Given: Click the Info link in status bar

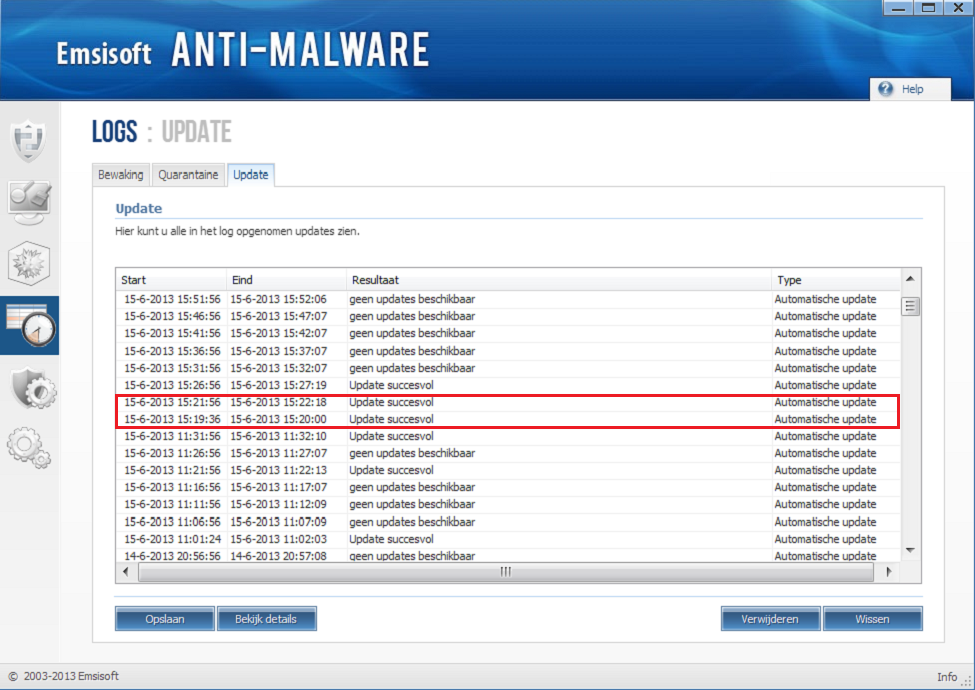Looking at the screenshot, I should click(947, 677).
